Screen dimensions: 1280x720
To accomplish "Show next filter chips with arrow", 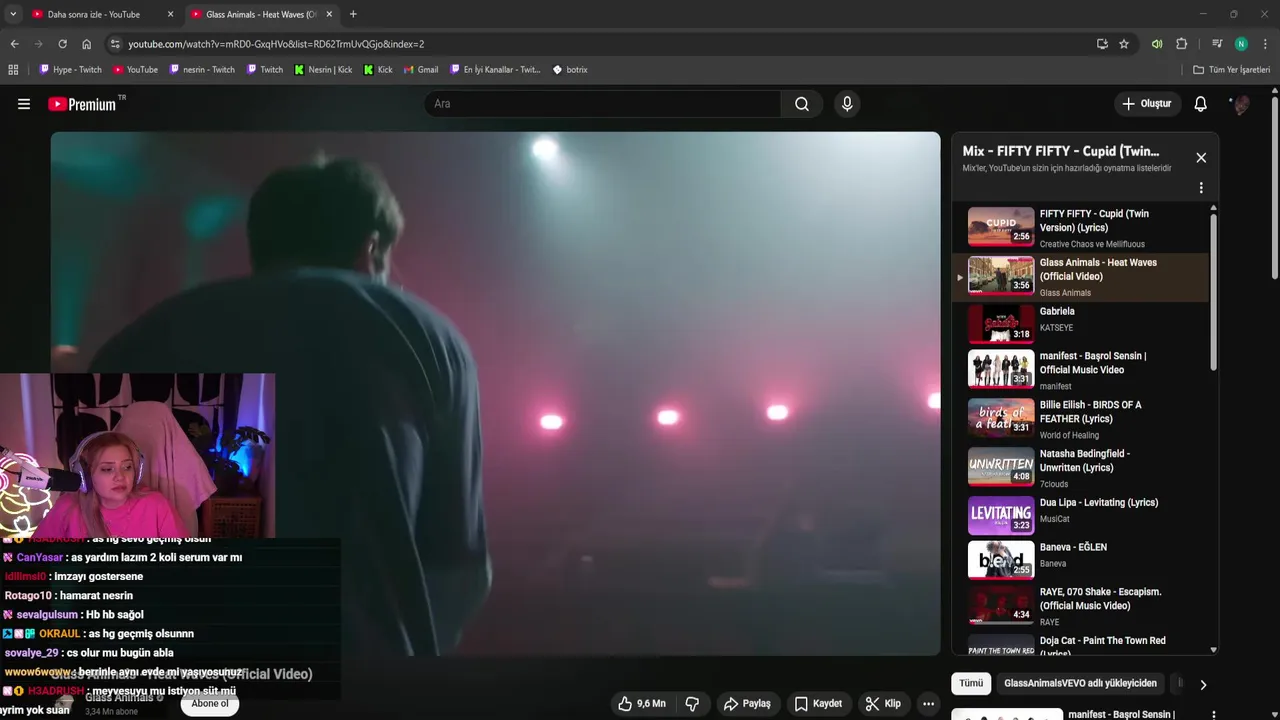I will 1203,684.
